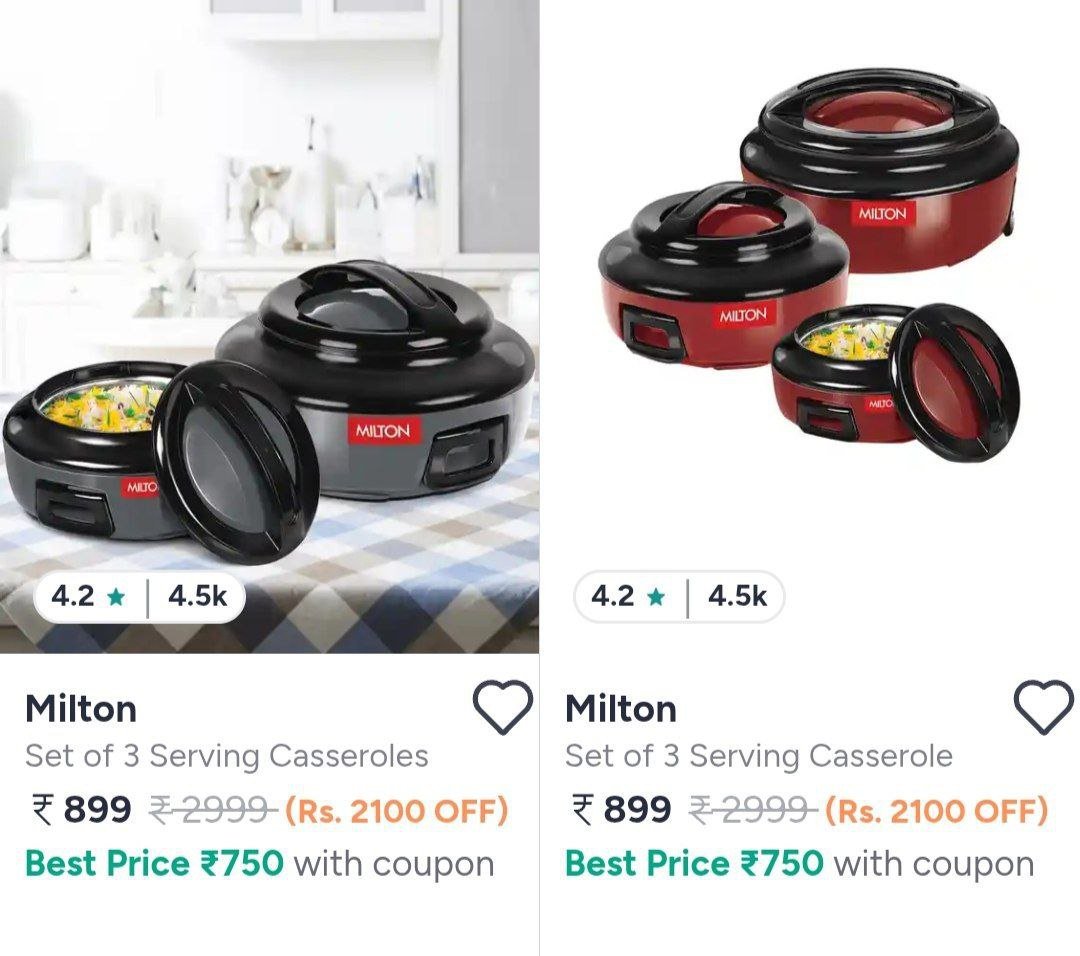Tap the Rs. 2100 OFF label on the left product
Image resolution: width=1080 pixels, height=956 pixels.
(397, 811)
